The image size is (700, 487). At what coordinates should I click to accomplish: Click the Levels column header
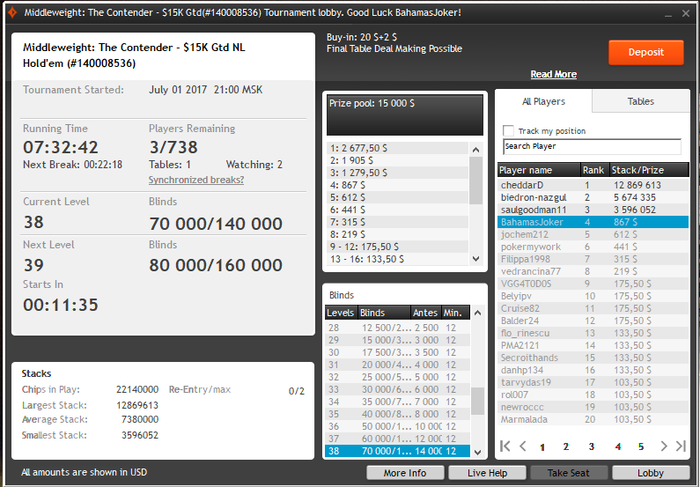[341, 312]
